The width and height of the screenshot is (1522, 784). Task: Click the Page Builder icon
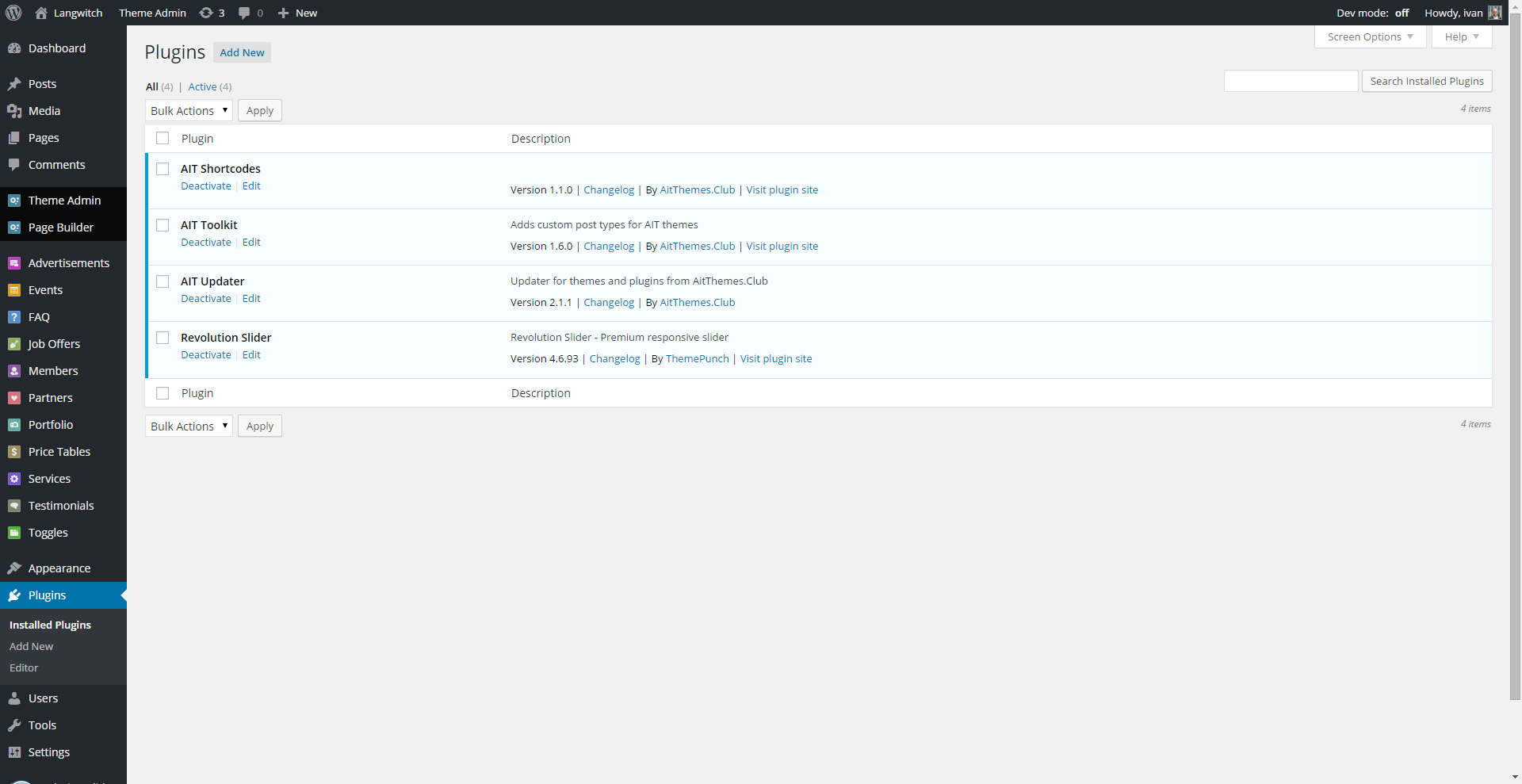click(14, 228)
